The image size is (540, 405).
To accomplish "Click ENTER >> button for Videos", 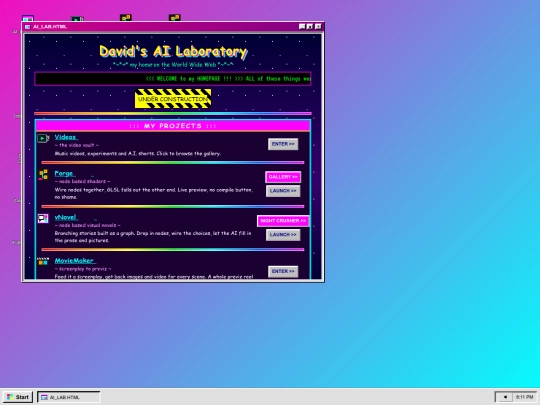I will [x=283, y=144].
